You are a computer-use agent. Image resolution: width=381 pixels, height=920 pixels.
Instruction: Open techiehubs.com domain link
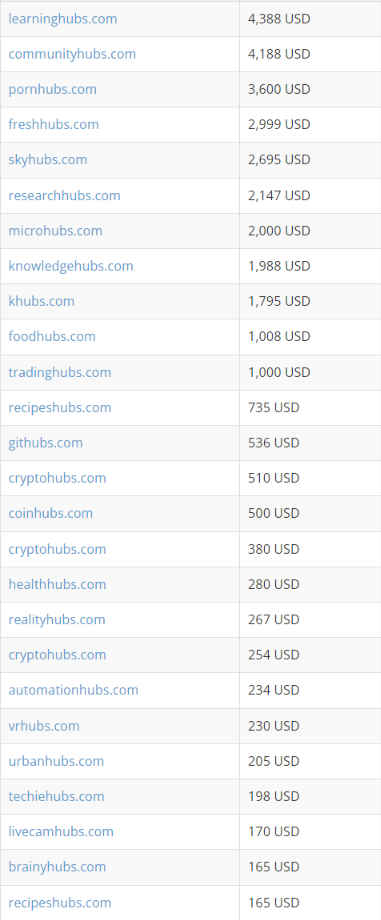pos(56,796)
